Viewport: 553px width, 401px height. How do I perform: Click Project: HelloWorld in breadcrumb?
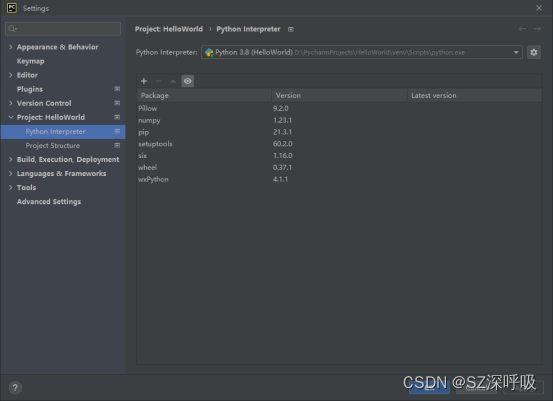(x=169, y=29)
